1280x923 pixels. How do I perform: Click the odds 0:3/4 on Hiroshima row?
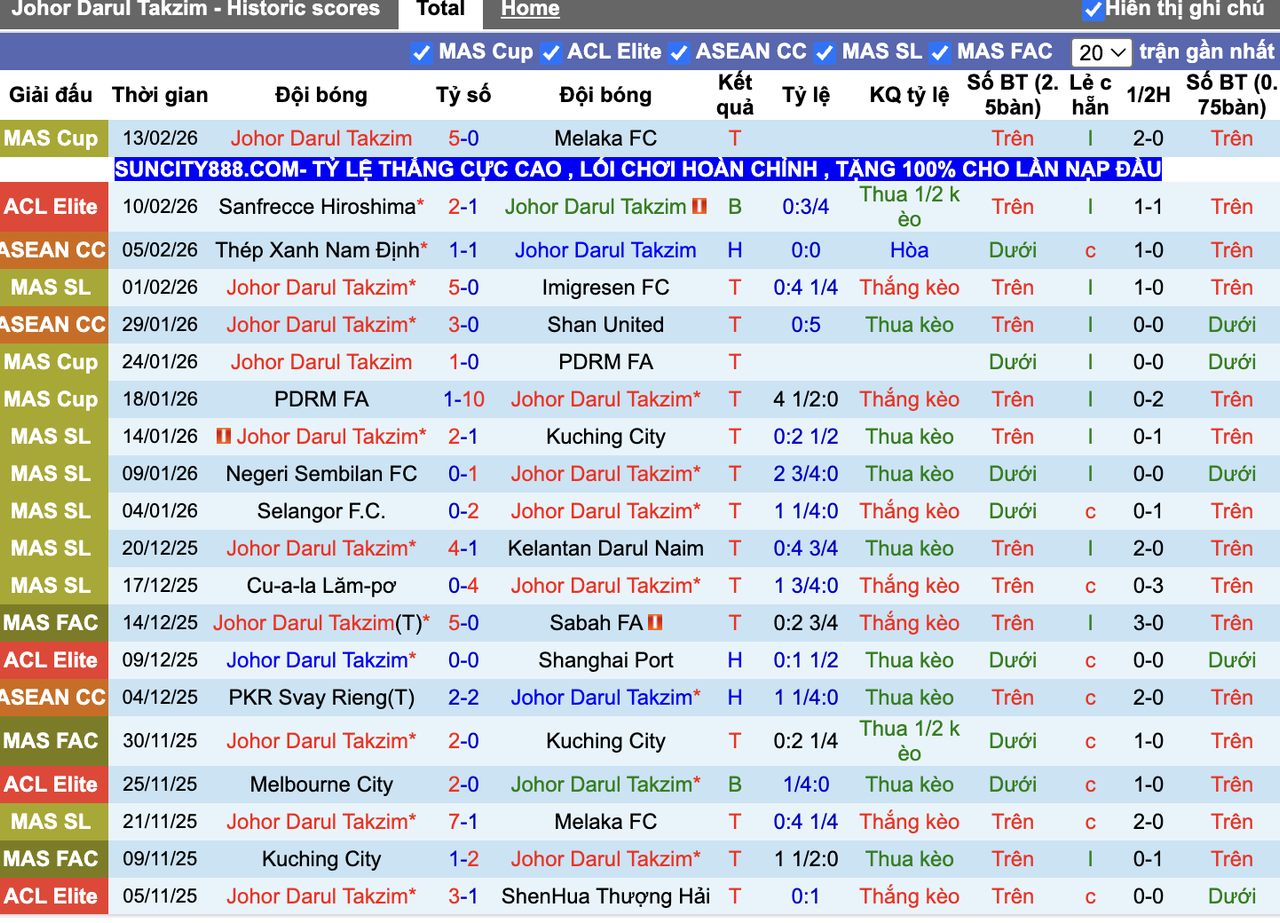click(806, 206)
